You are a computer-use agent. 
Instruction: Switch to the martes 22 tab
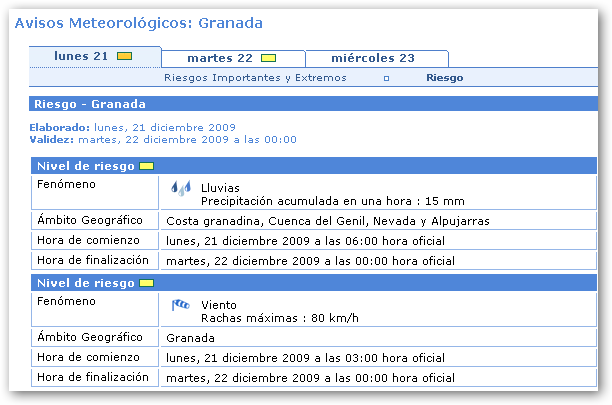[219, 58]
